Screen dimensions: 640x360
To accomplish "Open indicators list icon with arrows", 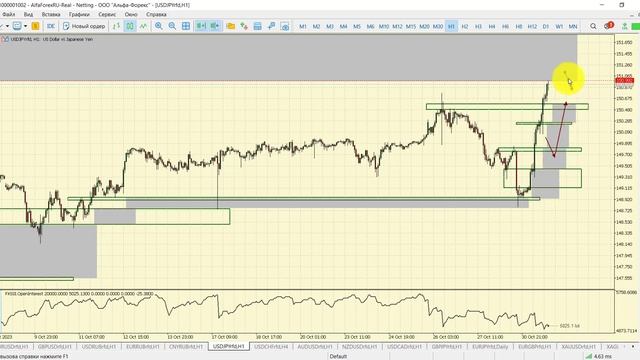I will (244, 26).
